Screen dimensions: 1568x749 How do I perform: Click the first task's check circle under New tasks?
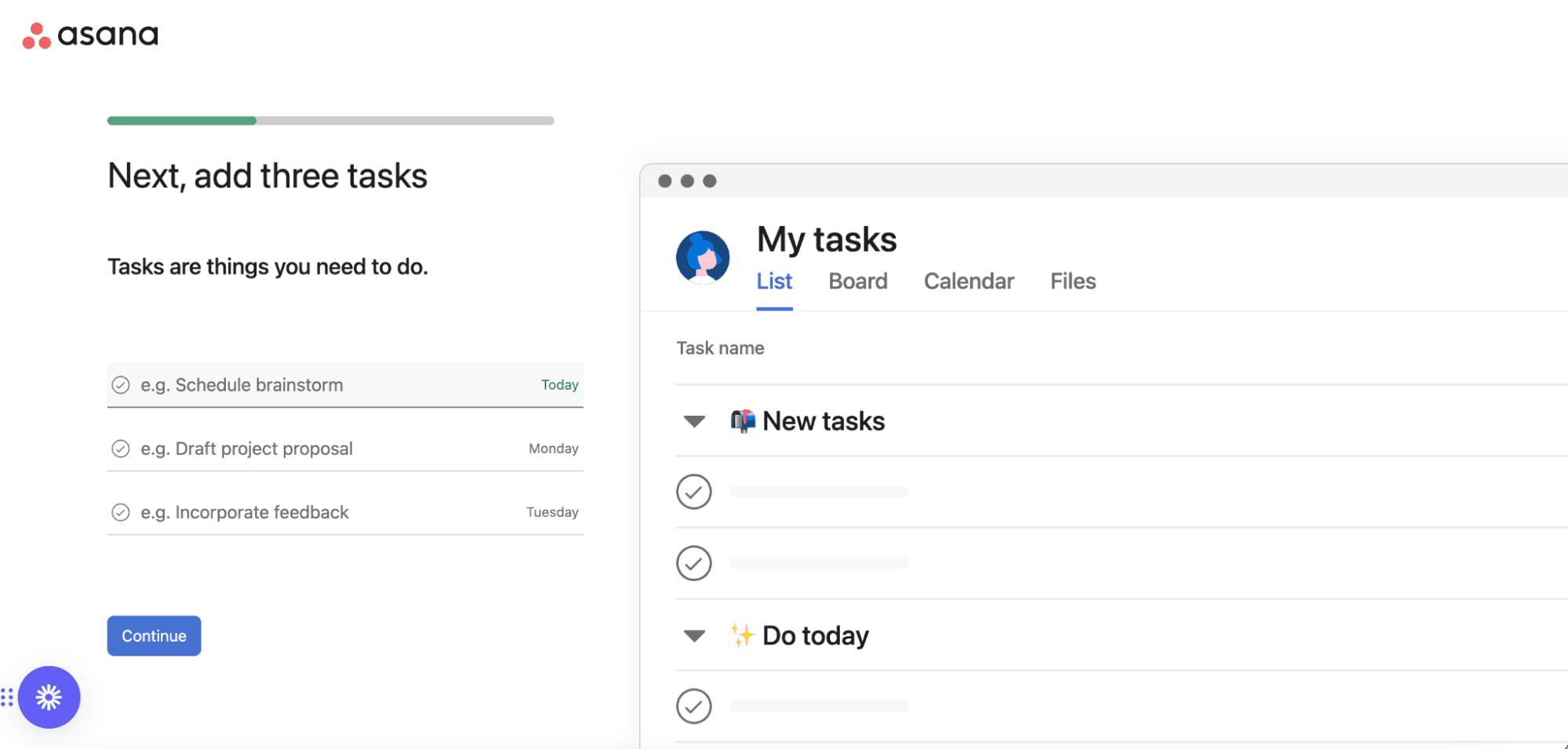coord(693,492)
